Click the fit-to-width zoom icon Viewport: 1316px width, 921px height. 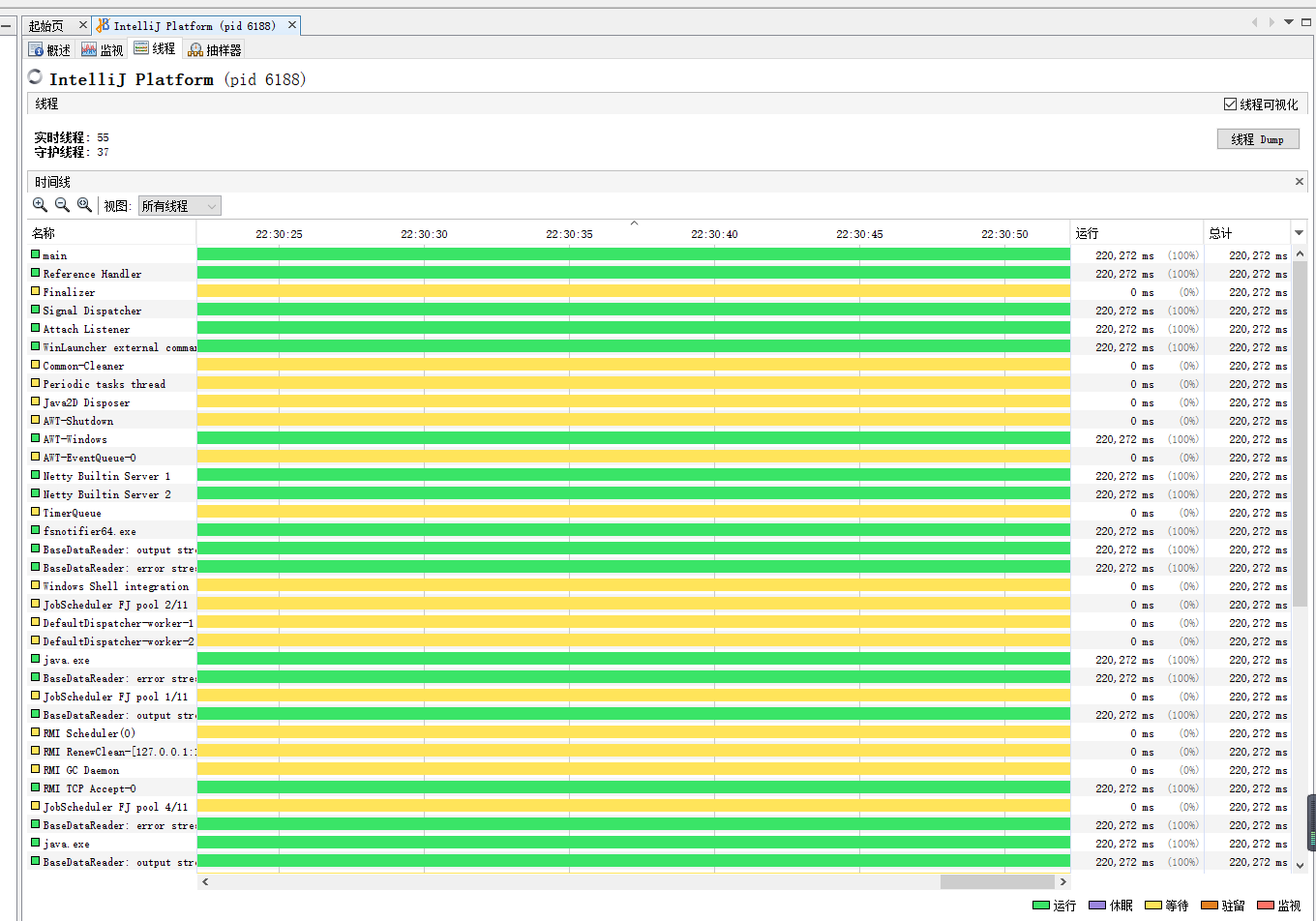click(84, 205)
